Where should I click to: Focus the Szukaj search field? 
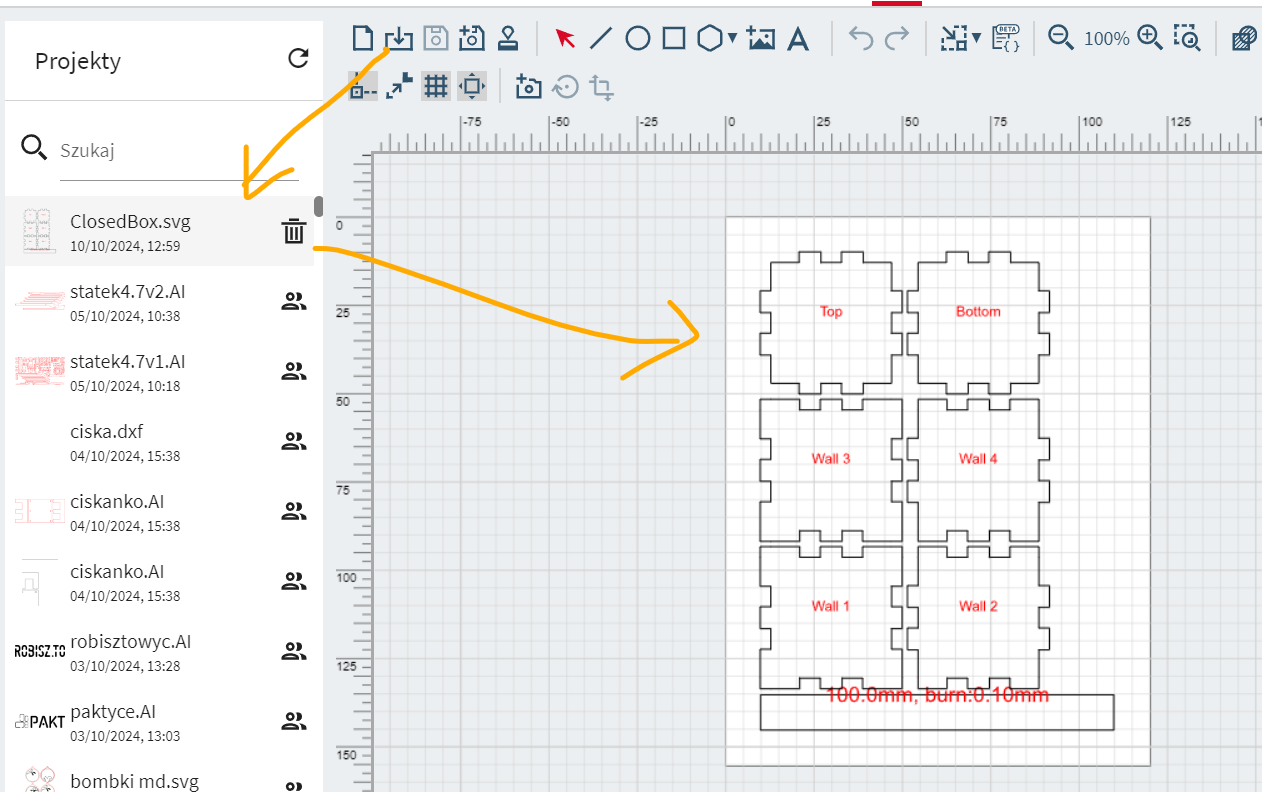point(179,152)
